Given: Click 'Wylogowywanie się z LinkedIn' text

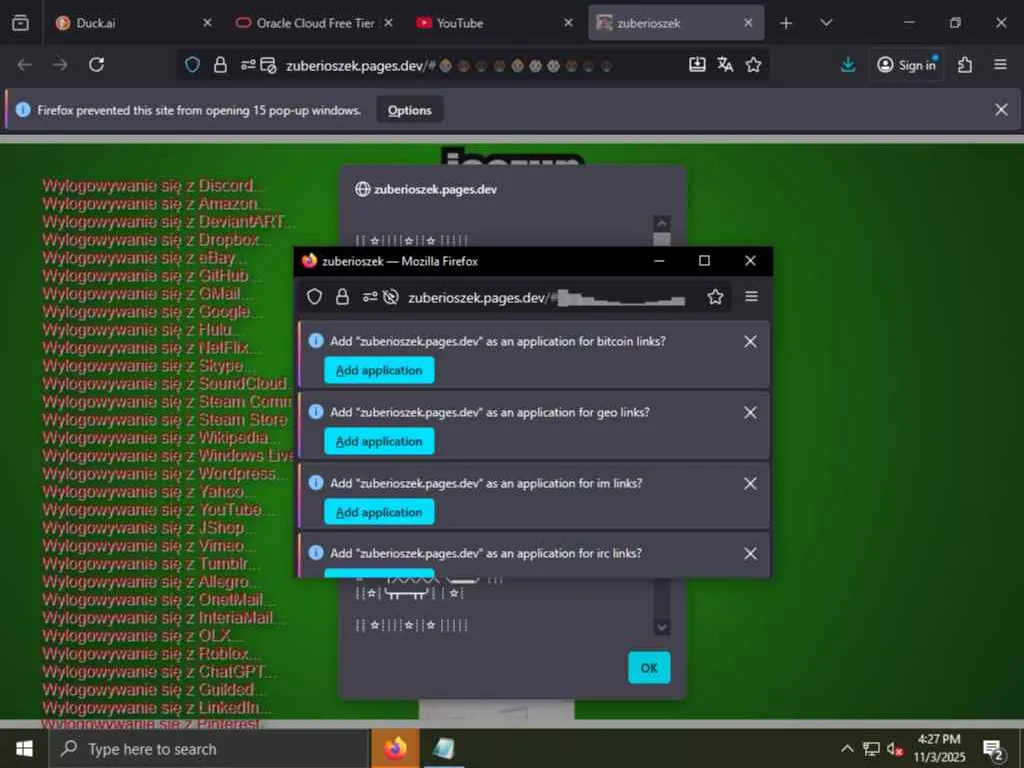Looking at the screenshot, I should [151, 707].
